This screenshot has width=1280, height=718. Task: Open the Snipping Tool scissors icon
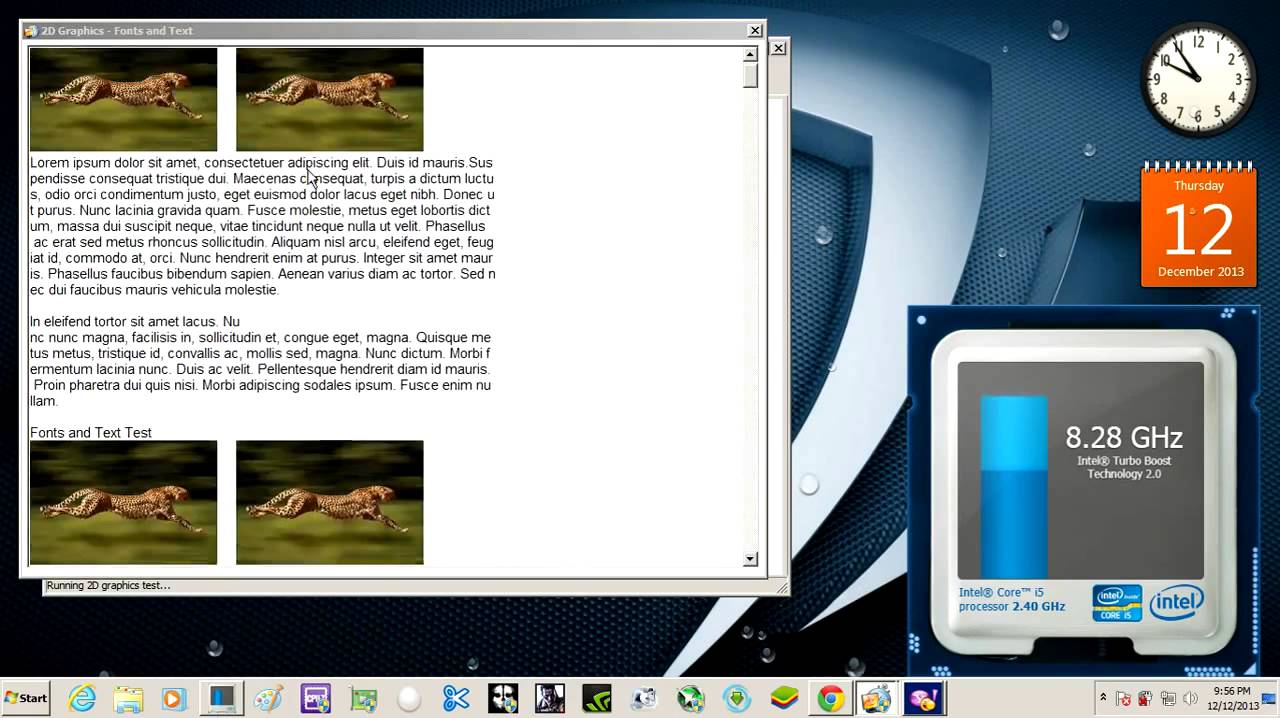(456, 698)
